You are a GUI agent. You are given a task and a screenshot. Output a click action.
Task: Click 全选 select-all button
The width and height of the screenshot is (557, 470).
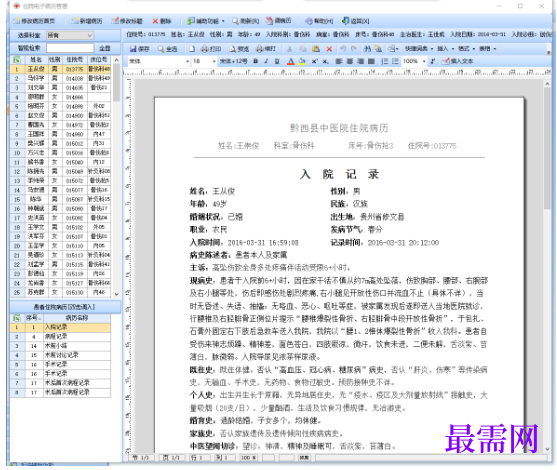[167, 49]
